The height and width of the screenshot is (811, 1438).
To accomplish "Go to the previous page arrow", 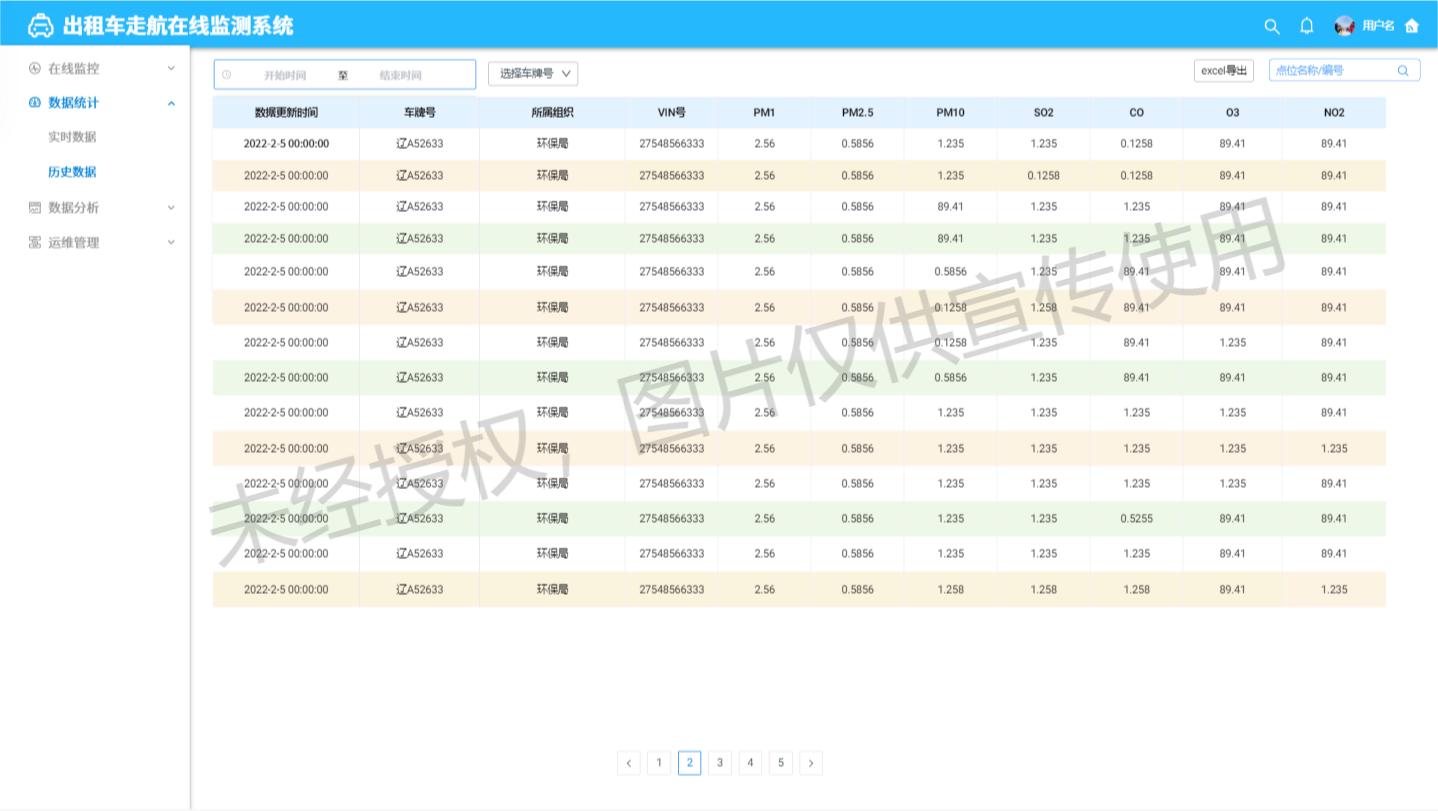I will [629, 763].
